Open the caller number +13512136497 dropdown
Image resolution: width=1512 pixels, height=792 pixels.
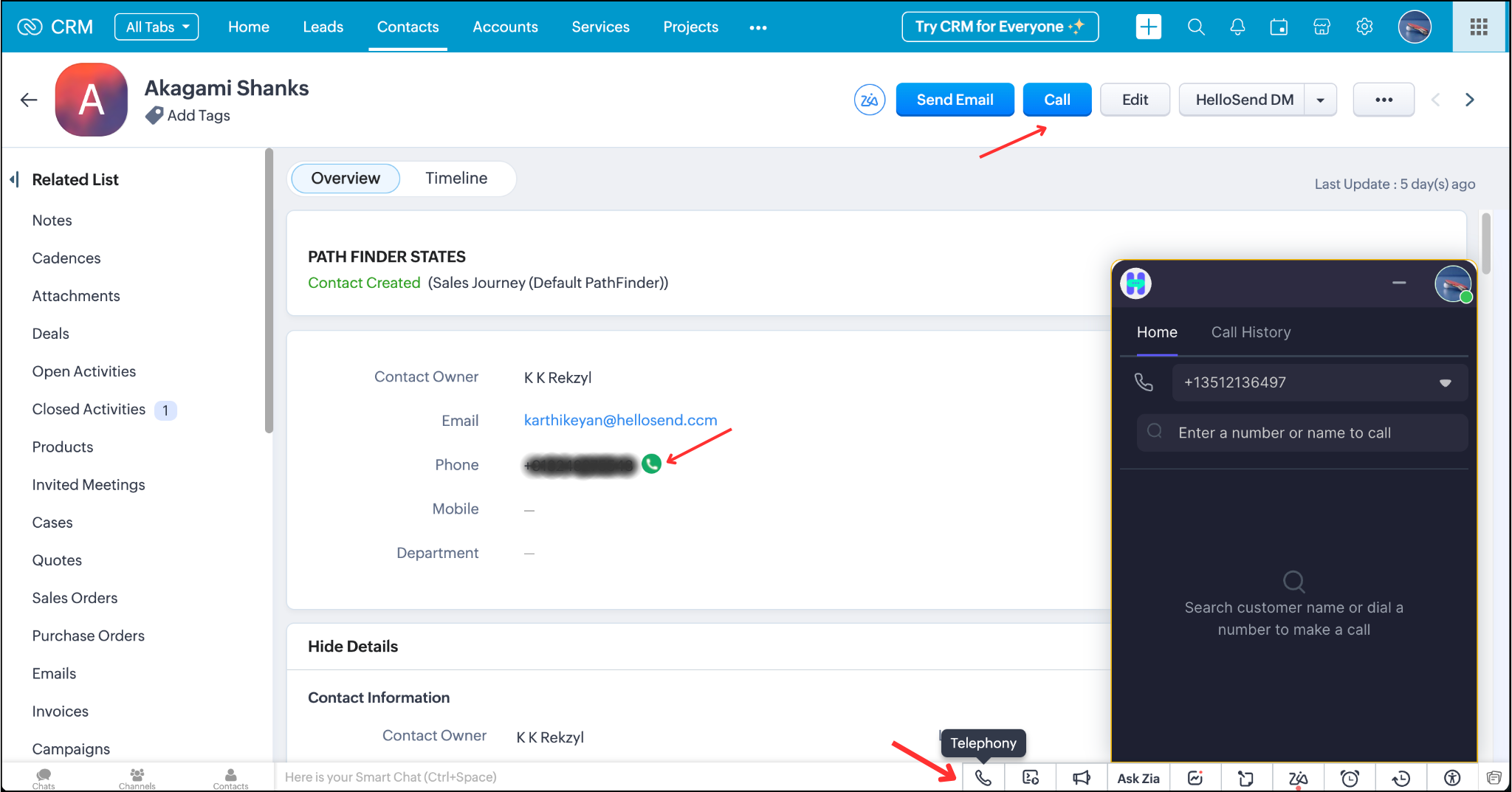[1319, 382]
